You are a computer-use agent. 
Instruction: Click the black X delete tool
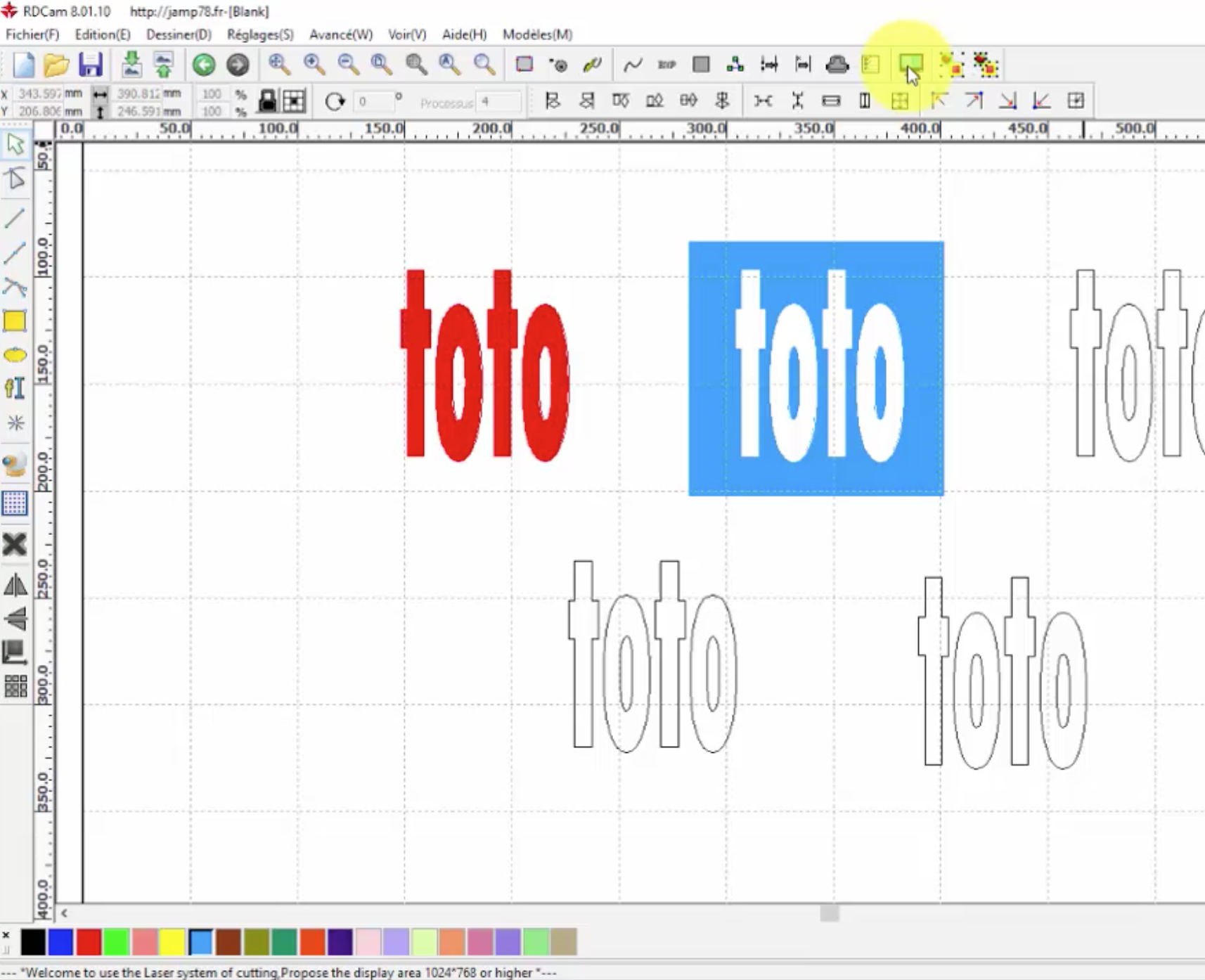point(15,544)
